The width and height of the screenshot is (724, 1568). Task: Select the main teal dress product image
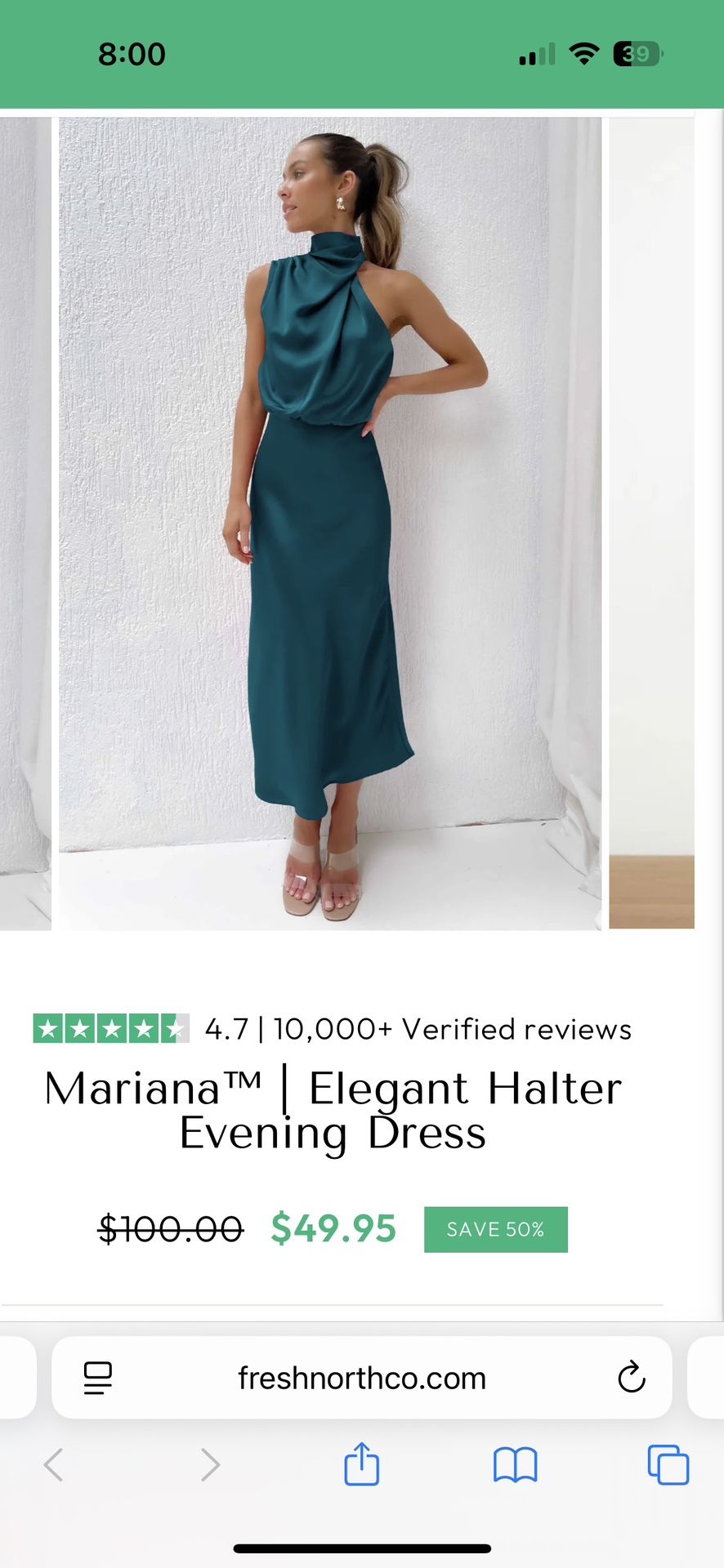coord(330,523)
